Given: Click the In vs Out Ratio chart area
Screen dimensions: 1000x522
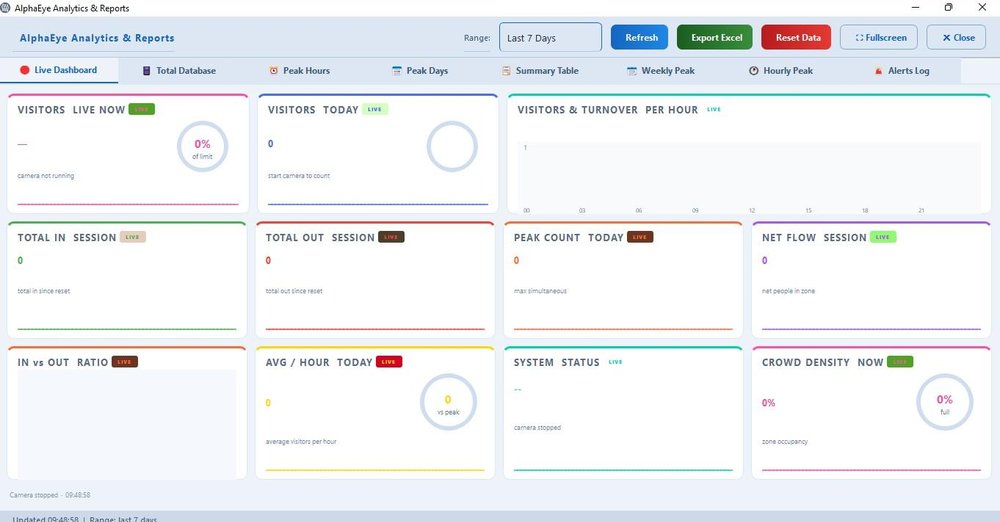Looking at the screenshot, I should [x=127, y=424].
